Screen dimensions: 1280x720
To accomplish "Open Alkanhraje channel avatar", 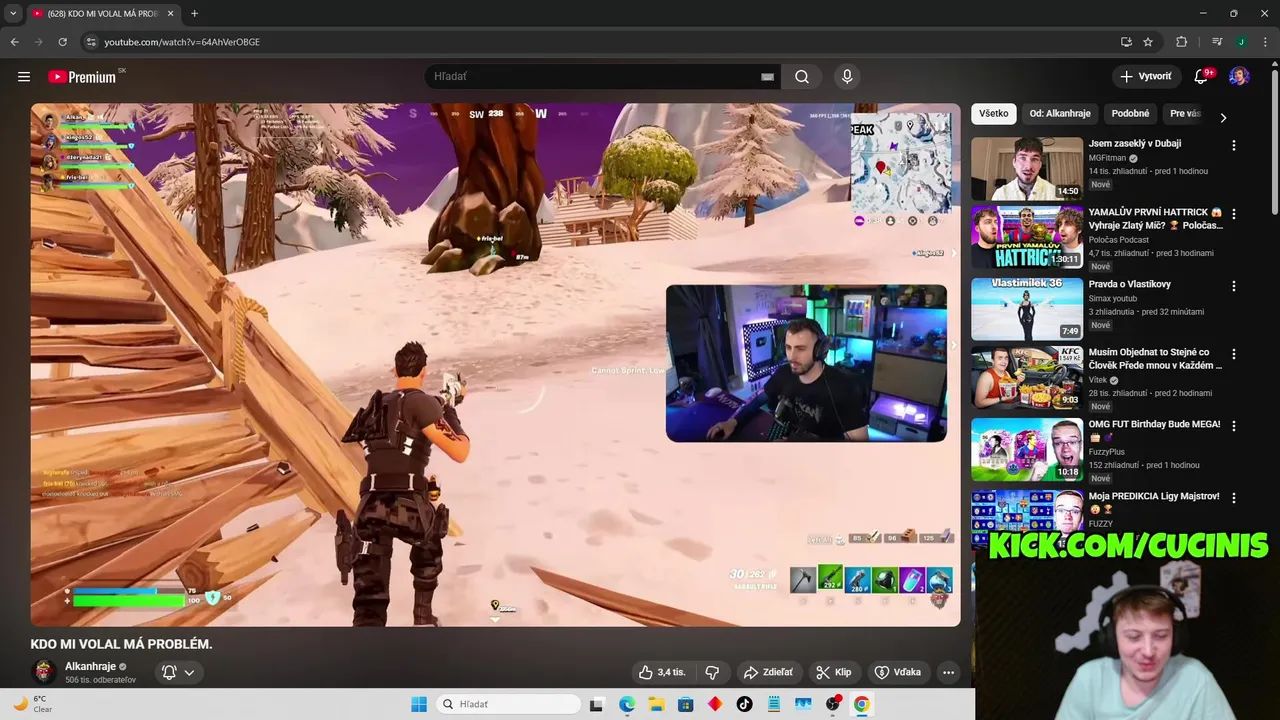I will coord(43,671).
